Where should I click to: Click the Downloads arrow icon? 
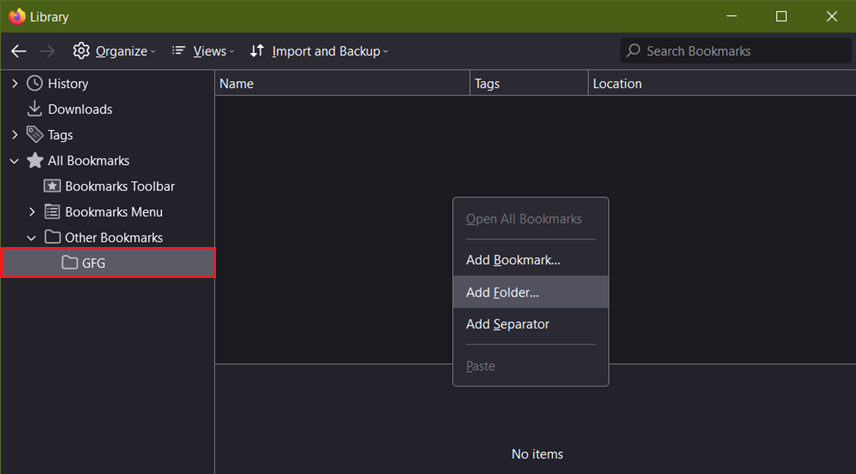pyautogui.click(x=34, y=109)
